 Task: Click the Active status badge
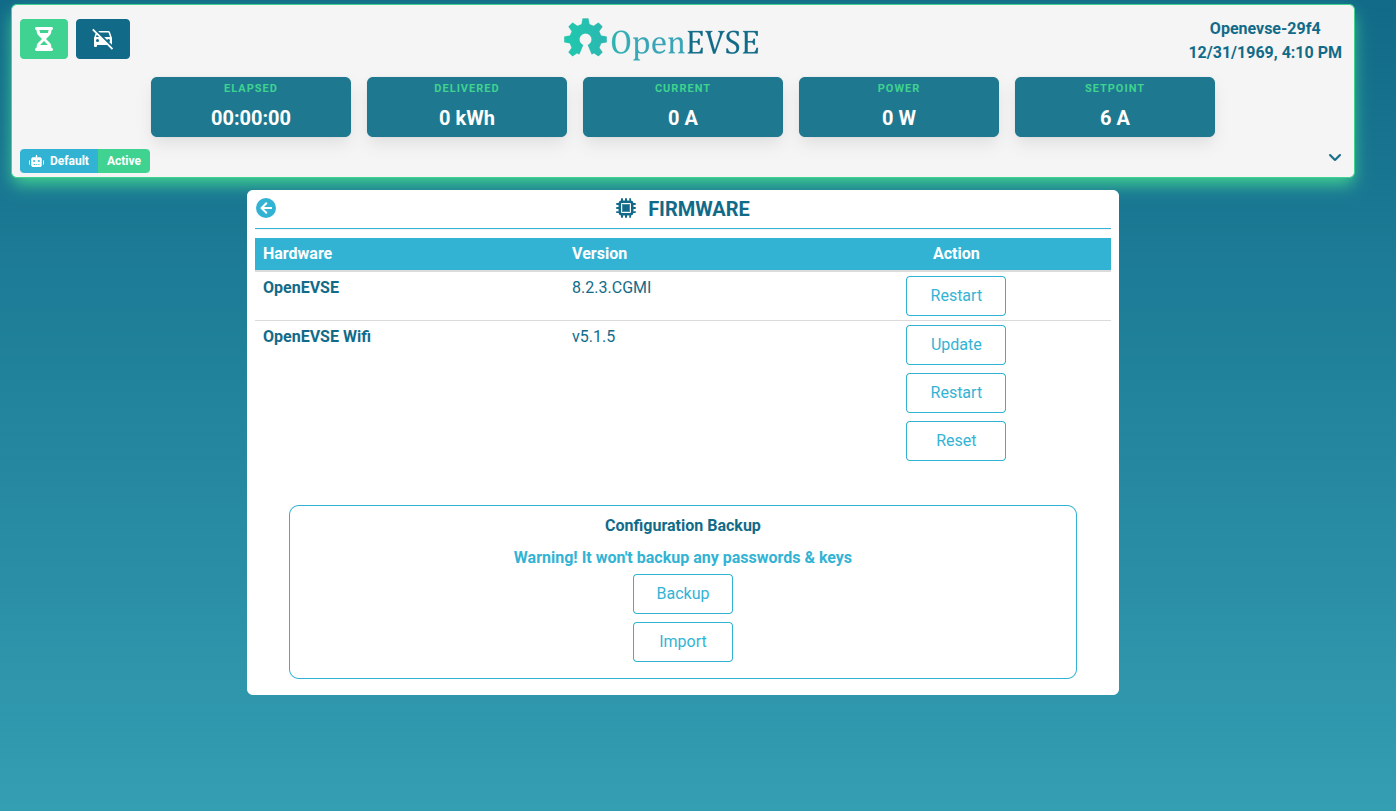pos(124,161)
